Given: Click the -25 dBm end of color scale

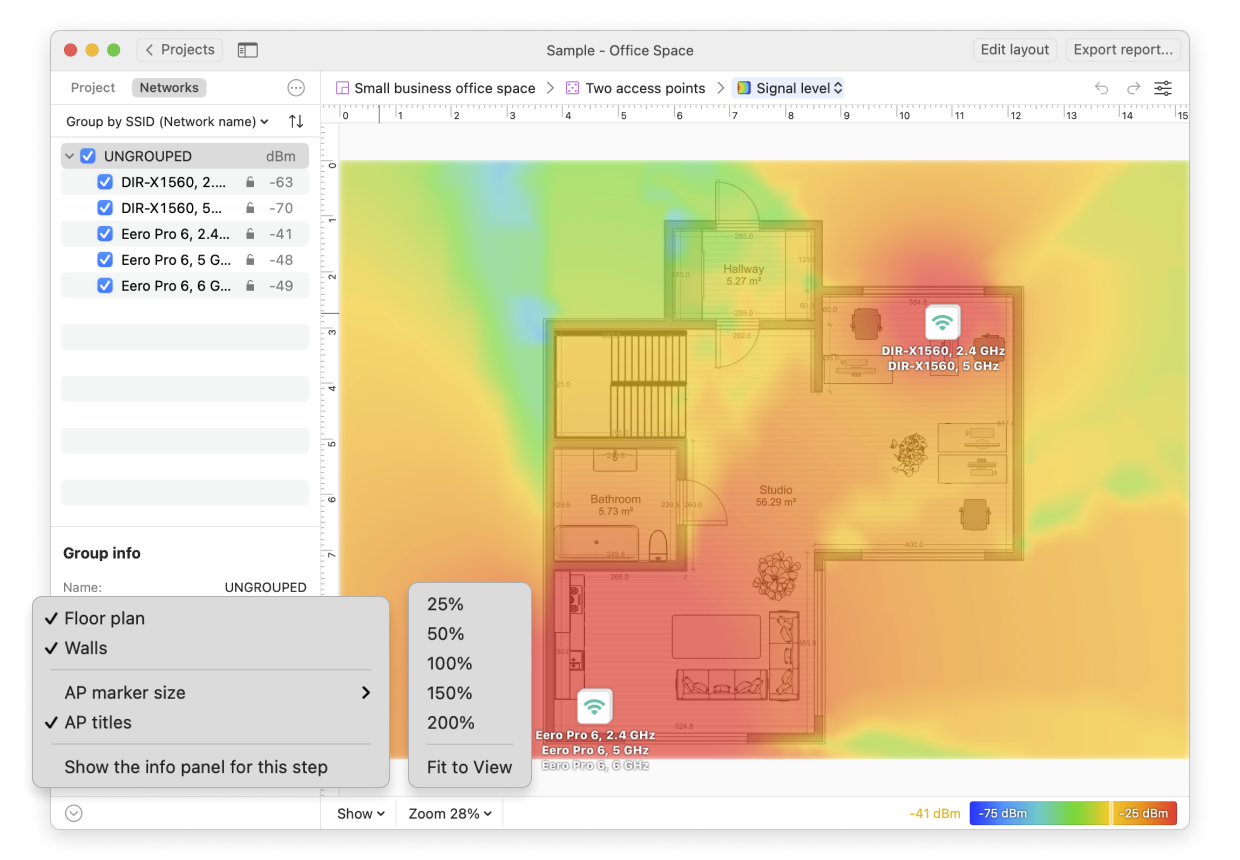Looking at the screenshot, I should [1143, 813].
